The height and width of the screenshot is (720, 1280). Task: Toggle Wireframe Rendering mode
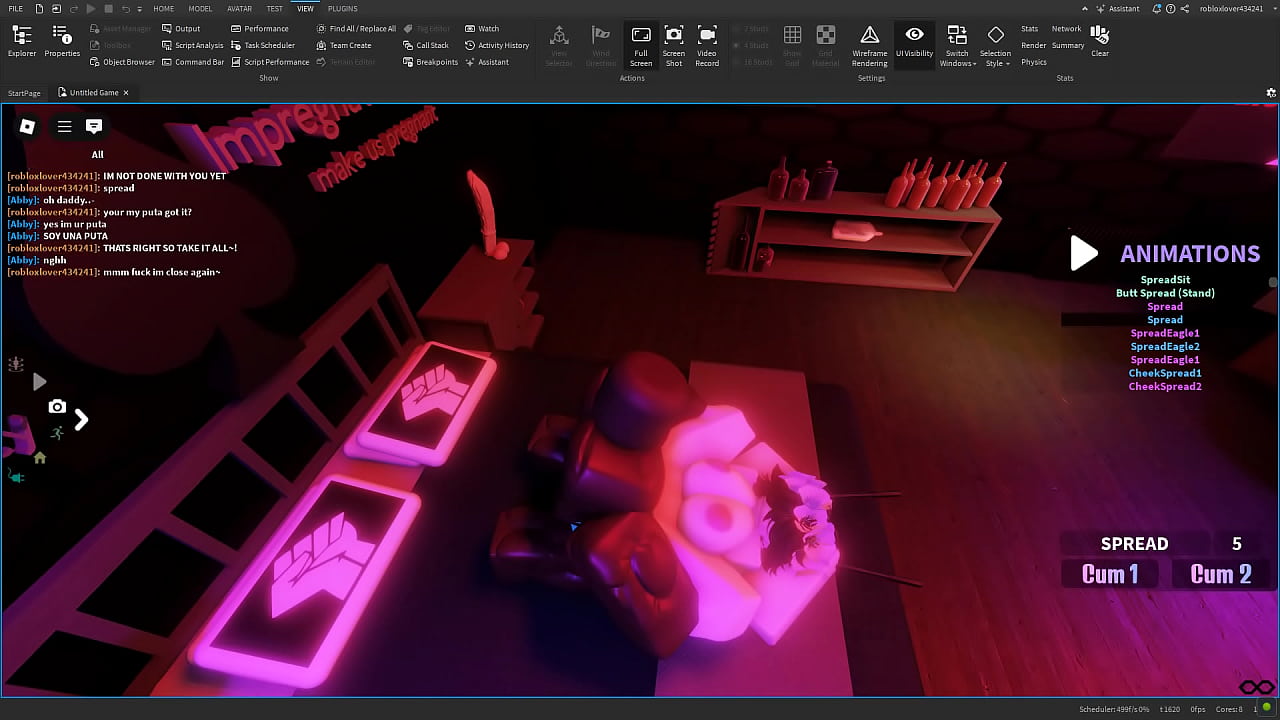point(870,45)
